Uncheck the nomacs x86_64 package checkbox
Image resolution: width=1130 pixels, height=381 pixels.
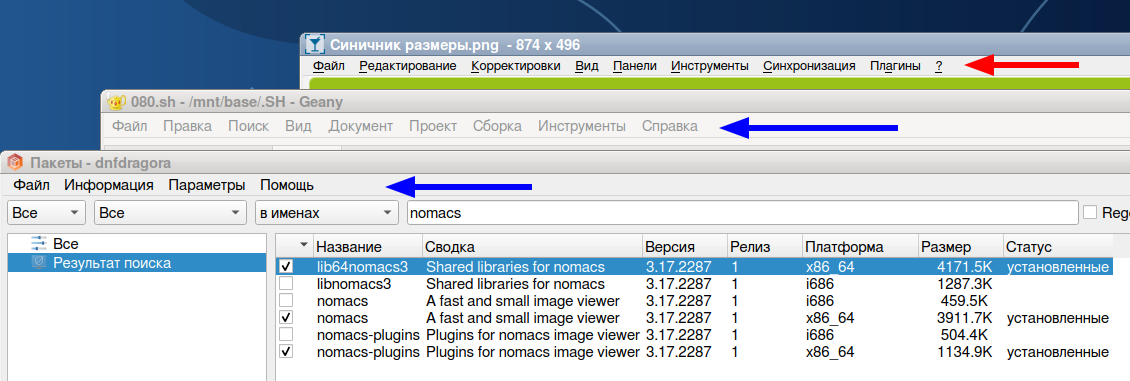[x=286, y=318]
